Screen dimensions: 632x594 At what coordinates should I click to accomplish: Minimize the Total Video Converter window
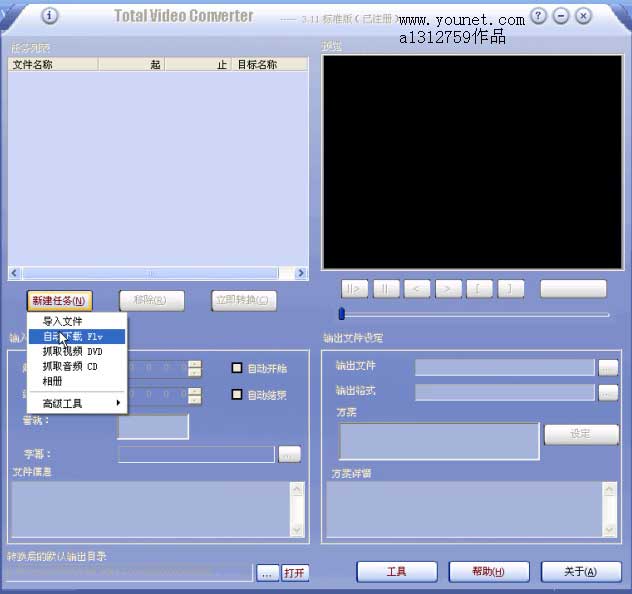click(561, 16)
